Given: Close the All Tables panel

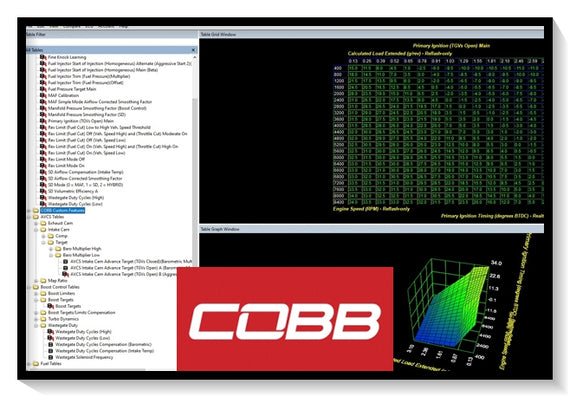Looking at the screenshot, I should coord(193,50).
